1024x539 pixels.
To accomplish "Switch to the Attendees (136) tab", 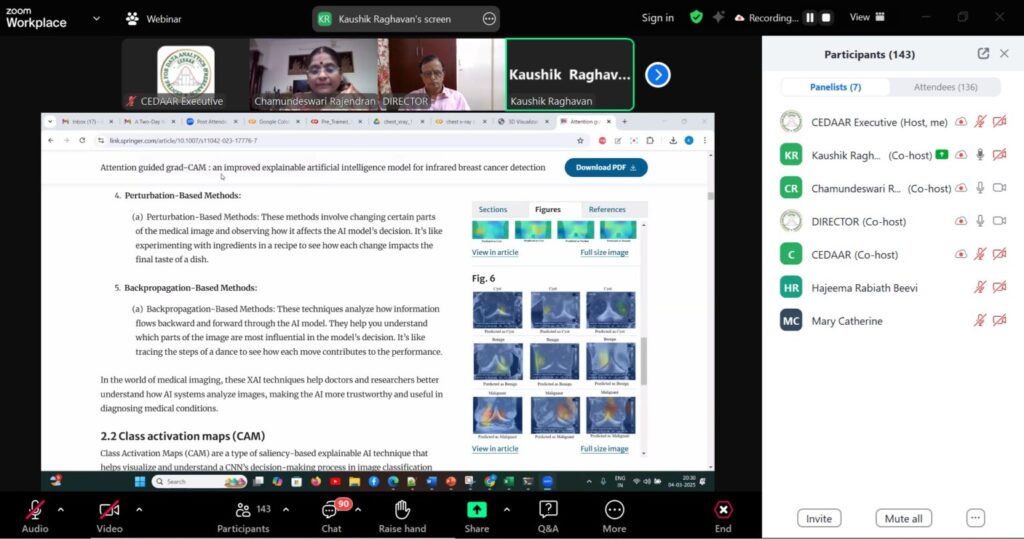I will [945, 87].
